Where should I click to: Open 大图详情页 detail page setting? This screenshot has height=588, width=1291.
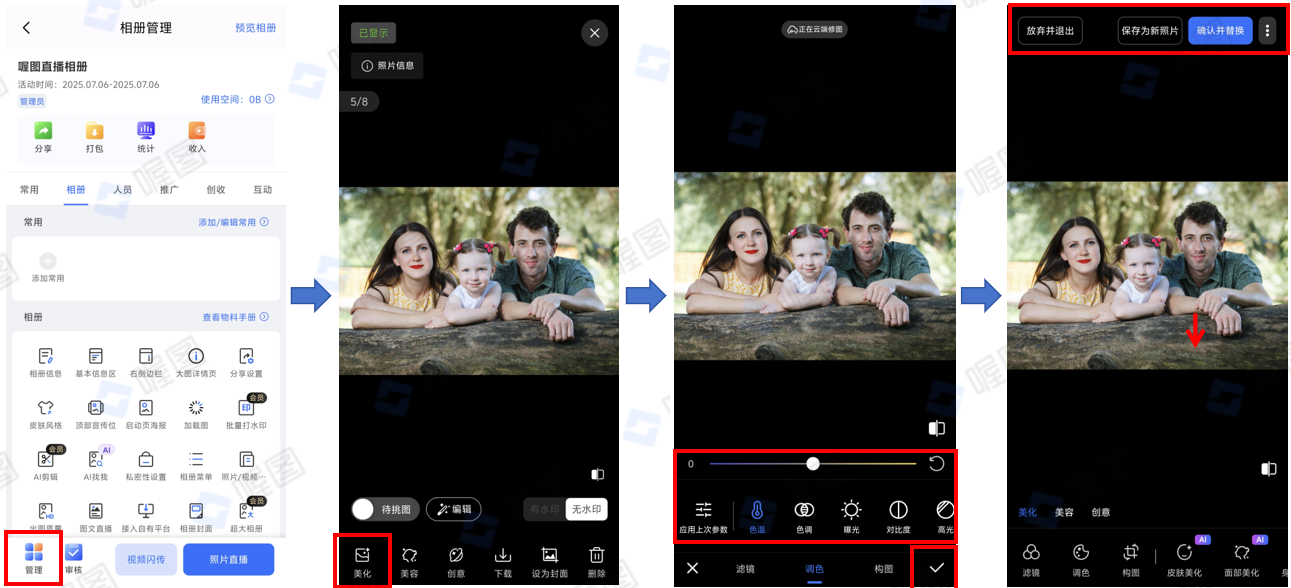[x=196, y=356]
